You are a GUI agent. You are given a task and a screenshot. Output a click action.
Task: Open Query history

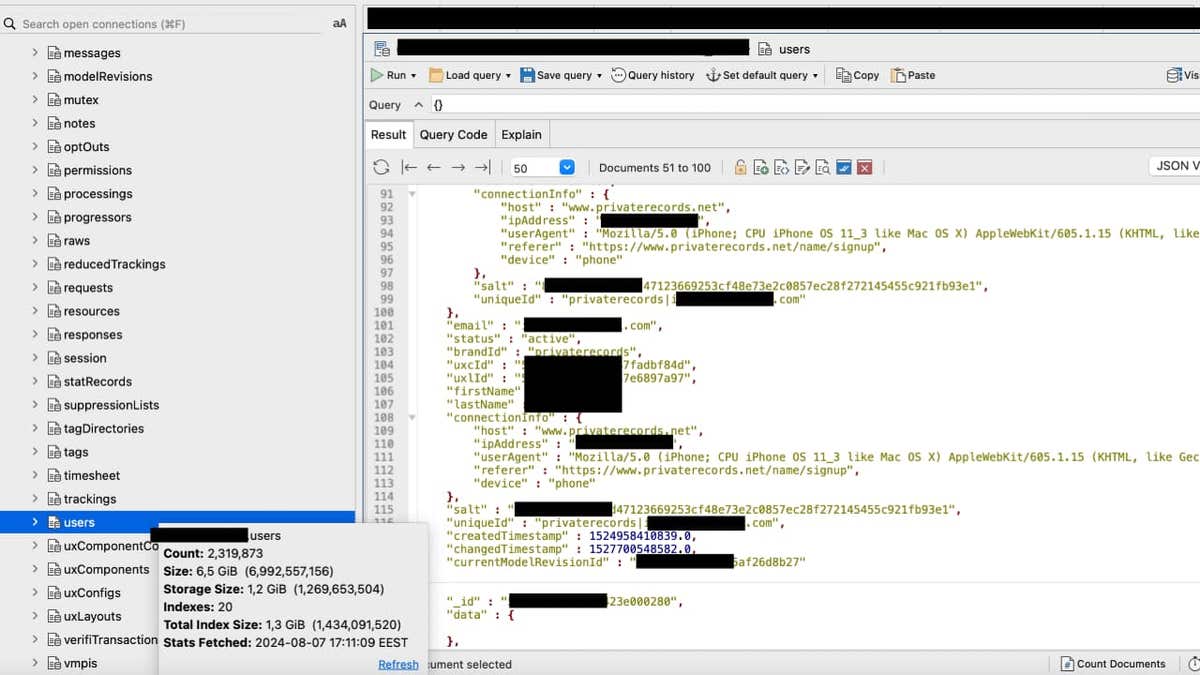coord(652,75)
